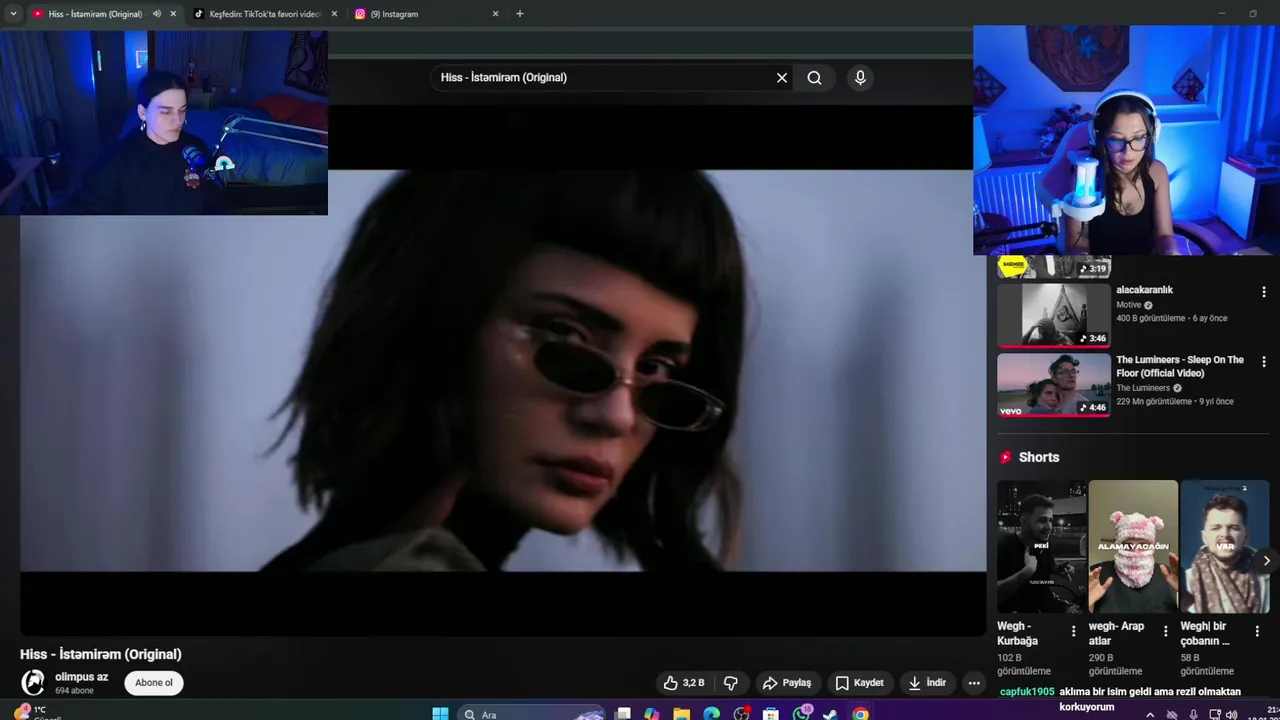Image resolution: width=1280 pixels, height=720 pixels.
Task: Open more actions with the three-dot button beside İndir
Action: click(974, 683)
